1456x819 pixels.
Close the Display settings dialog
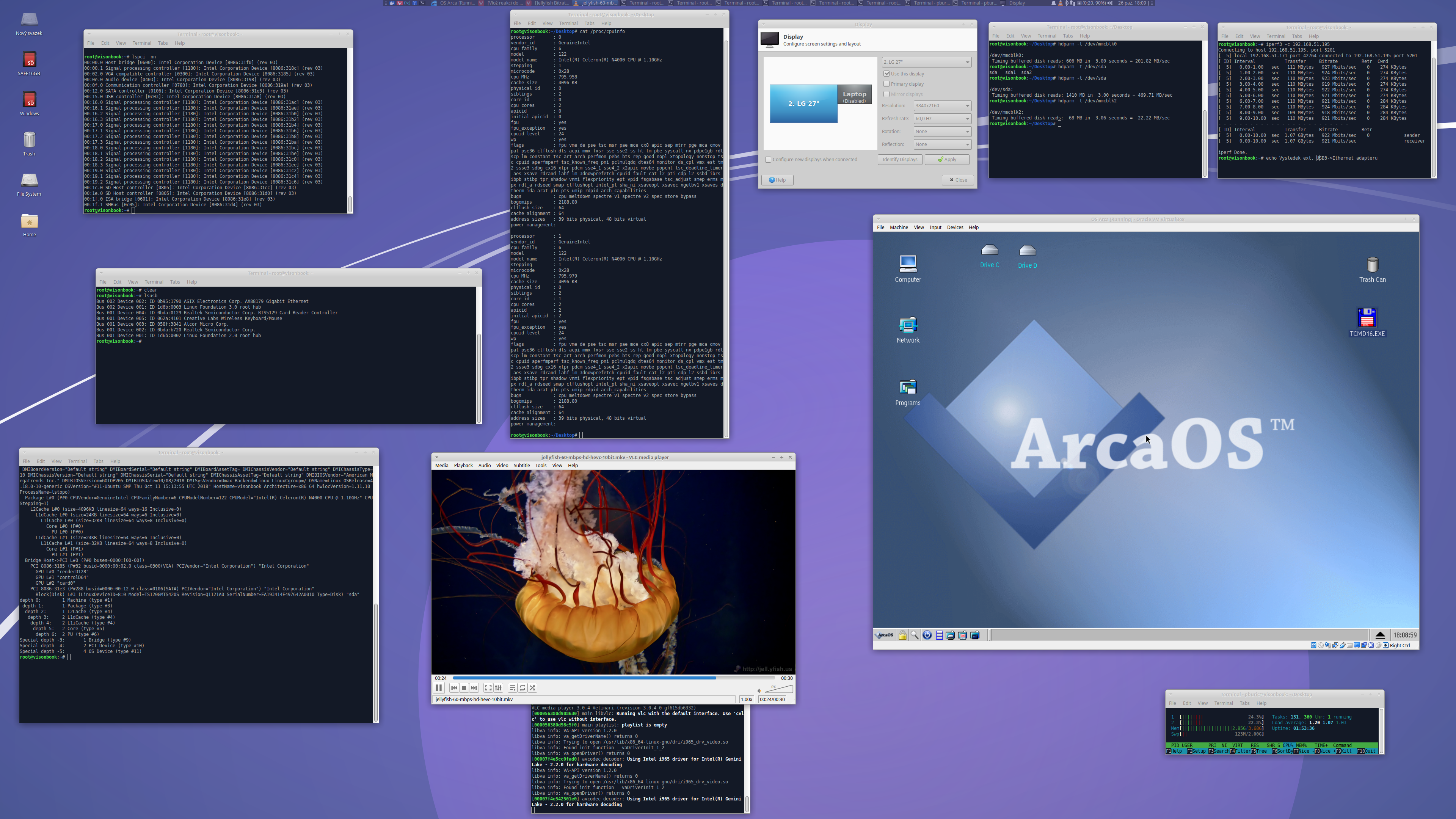[x=957, y=180]
